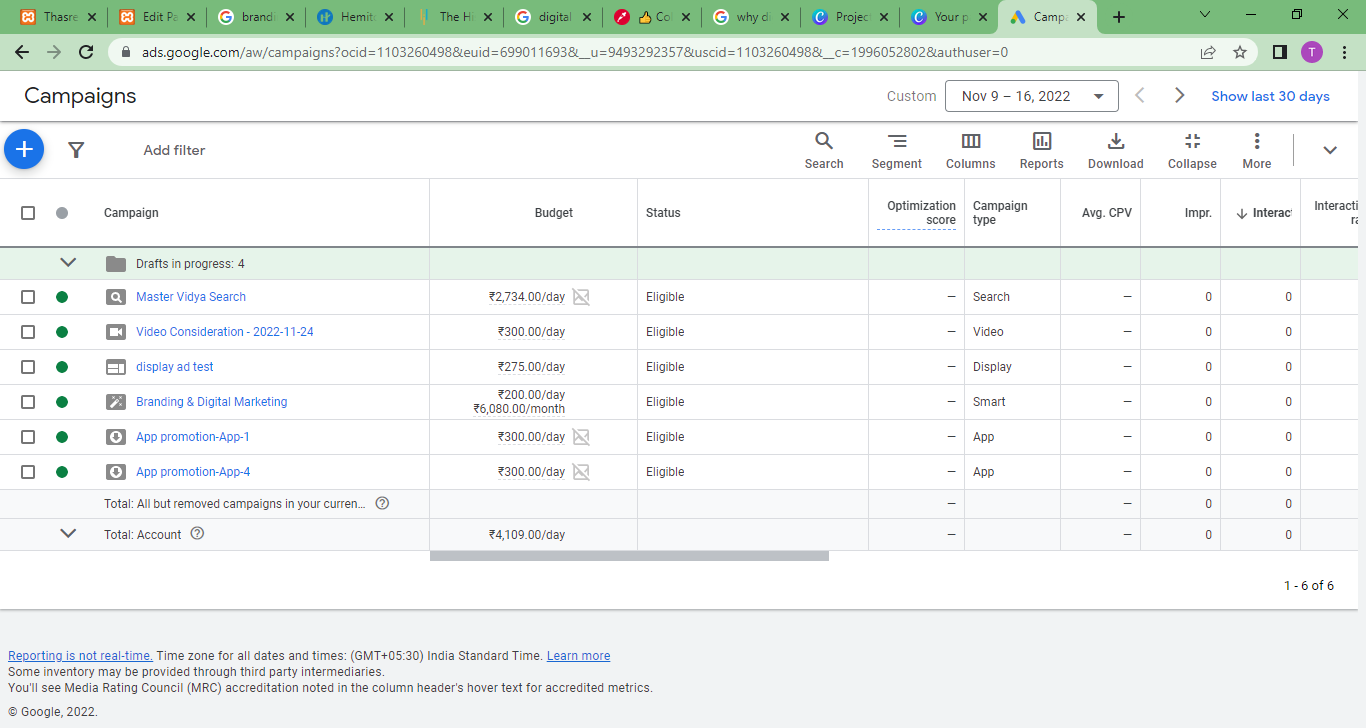Click the share page icon in address bar
Viewport: 1366px width, 728px height.
point(1208,52)
